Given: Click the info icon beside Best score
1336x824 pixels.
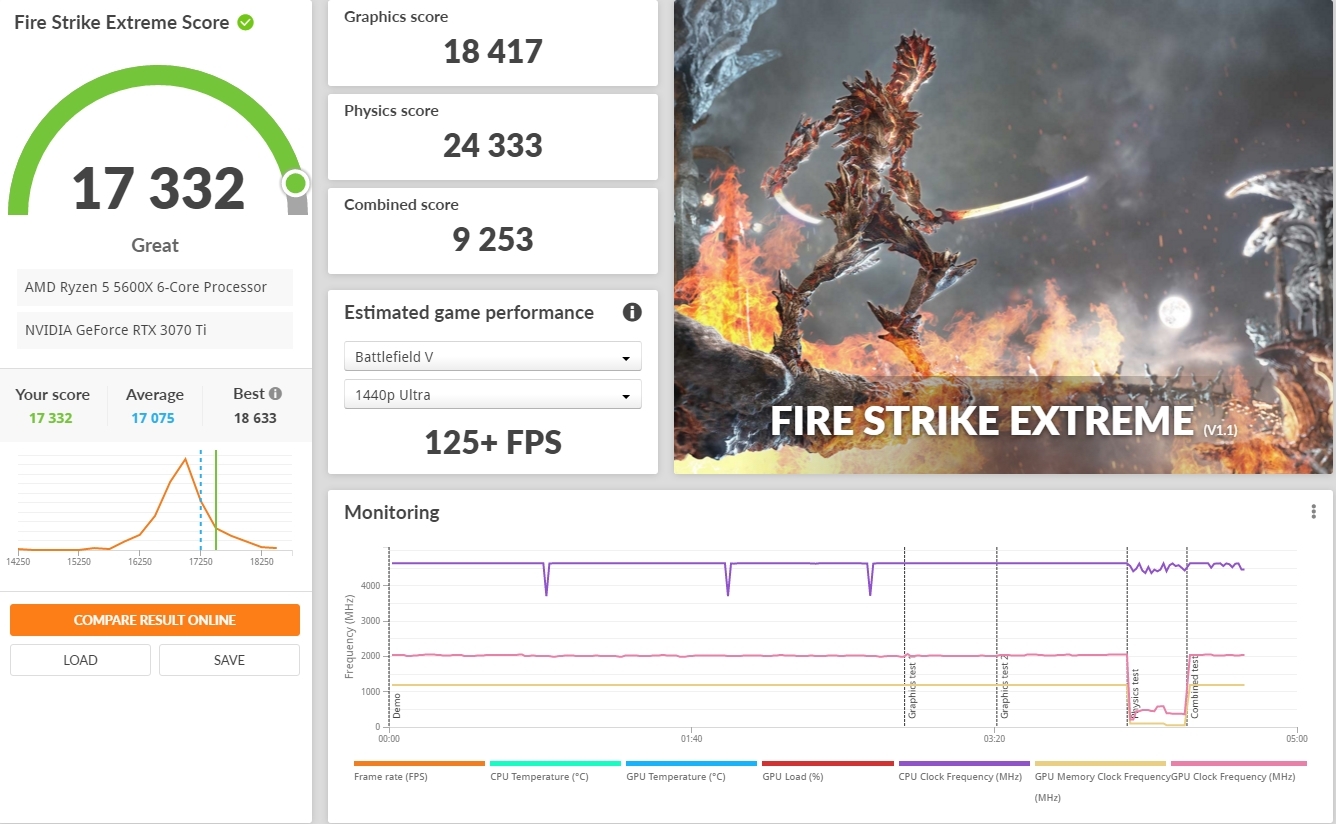Looking at the screenshot, I should tap(275, 394).
